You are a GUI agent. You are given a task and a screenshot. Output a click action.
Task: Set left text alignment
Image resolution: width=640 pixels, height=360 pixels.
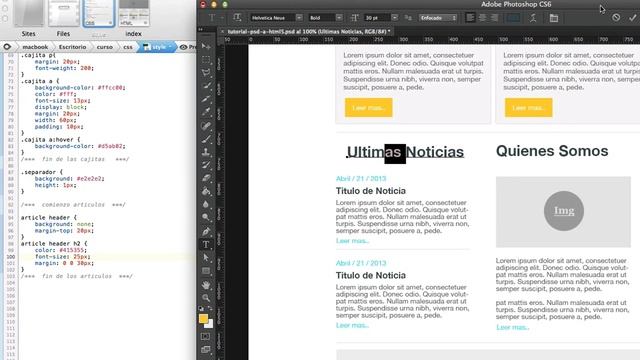(x=470, y=18)
